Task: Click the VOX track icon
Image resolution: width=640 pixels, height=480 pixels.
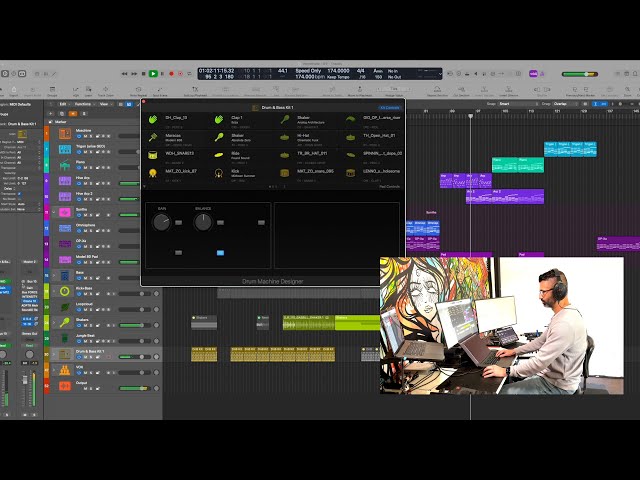Action: pyautogui.click(x=65, y=370)
